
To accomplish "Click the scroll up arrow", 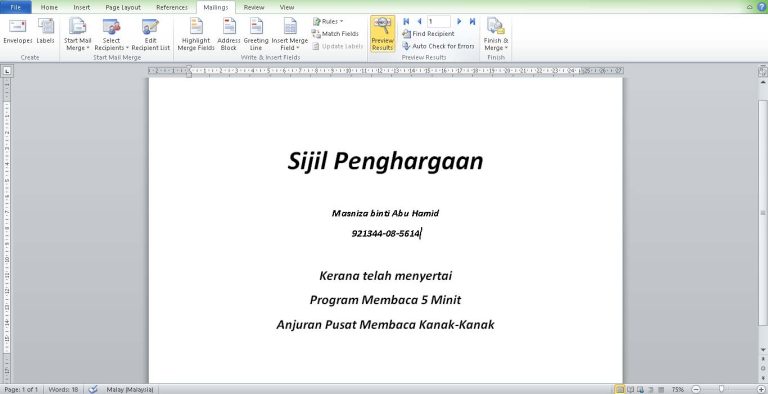I will point(763,83).
